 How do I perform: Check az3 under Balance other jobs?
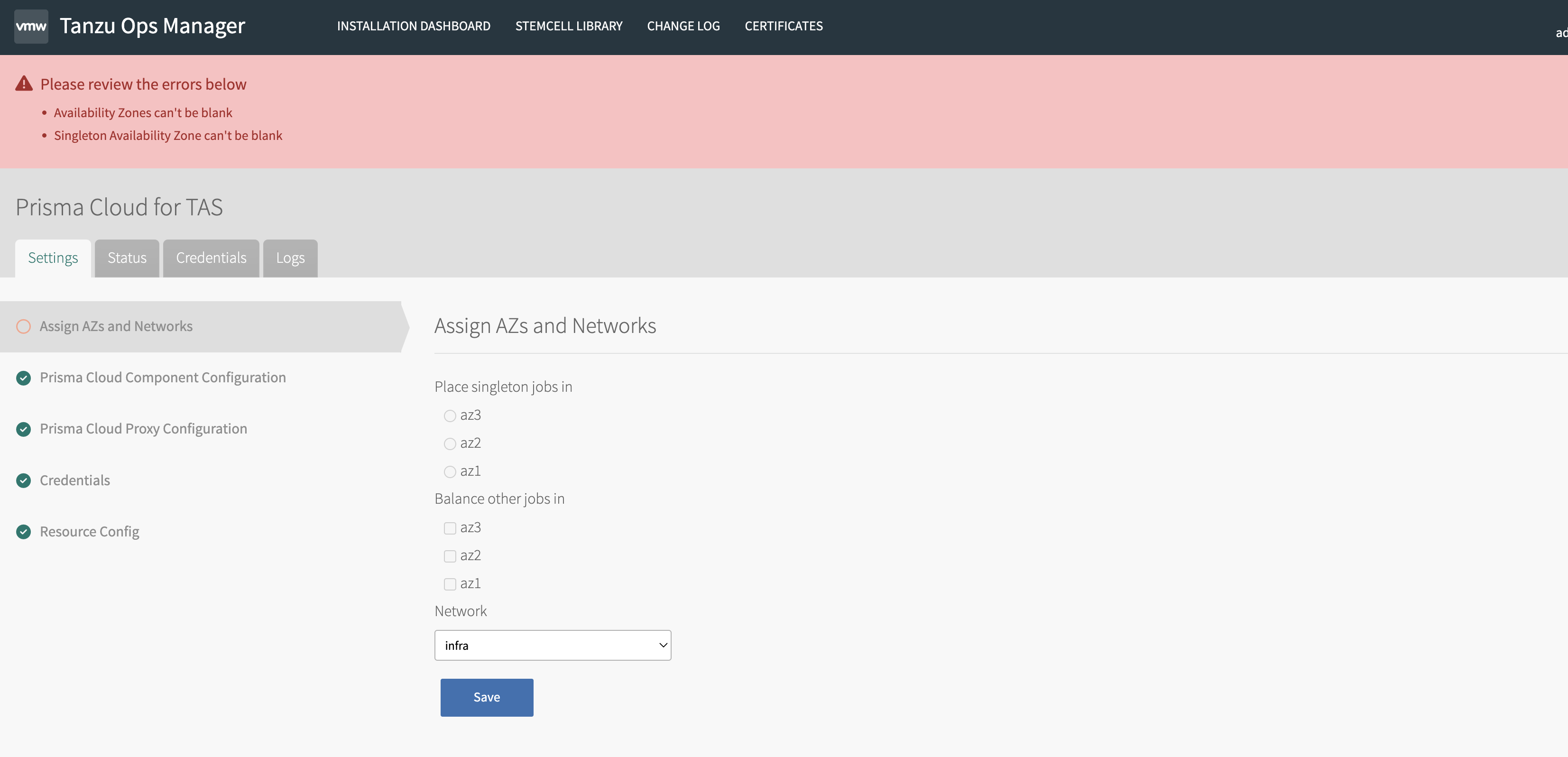click(450, 528)
